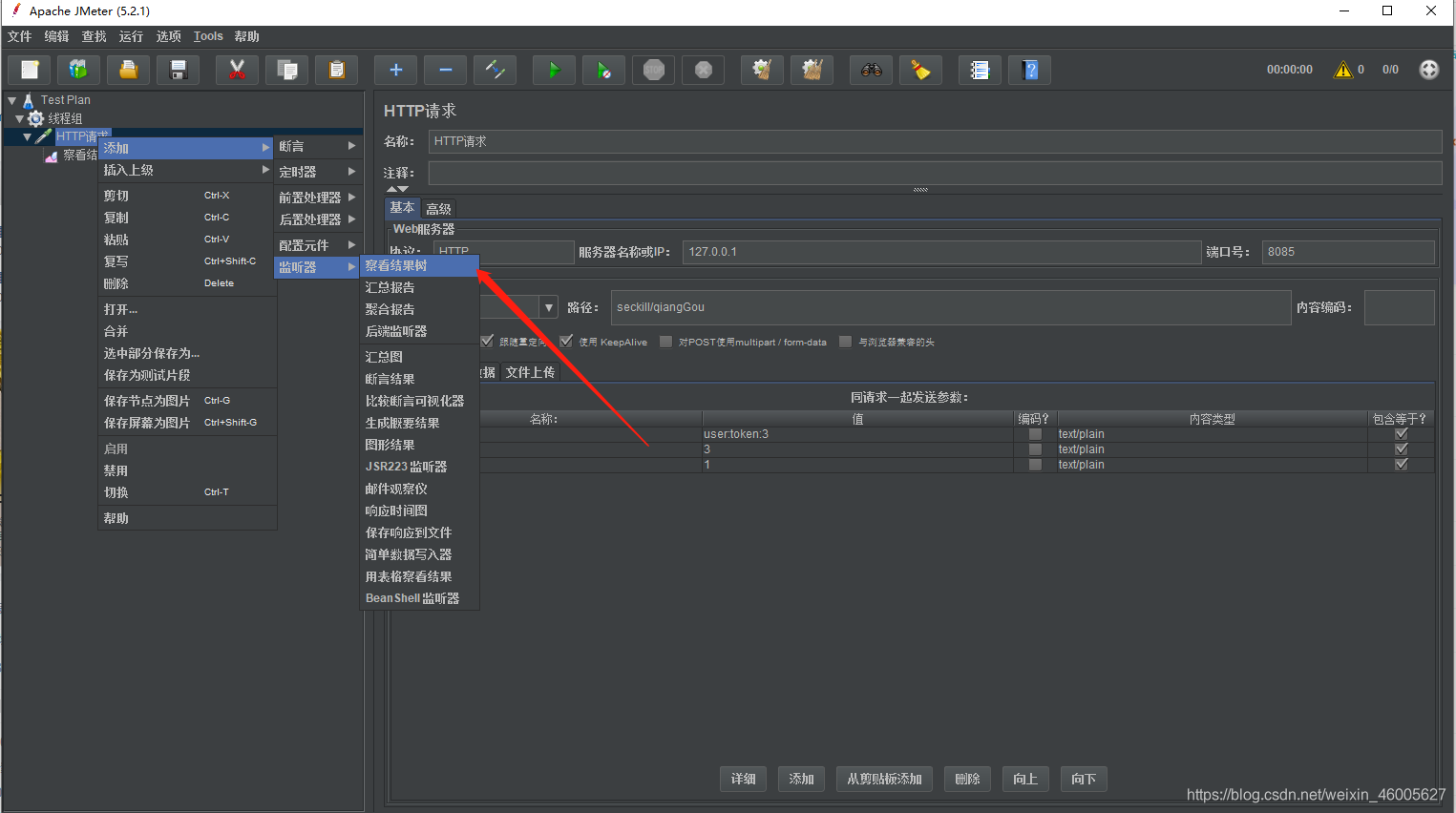Switch to the 文件上传 tab
This screenshot has width=1456, height=813.
point(530,372)
